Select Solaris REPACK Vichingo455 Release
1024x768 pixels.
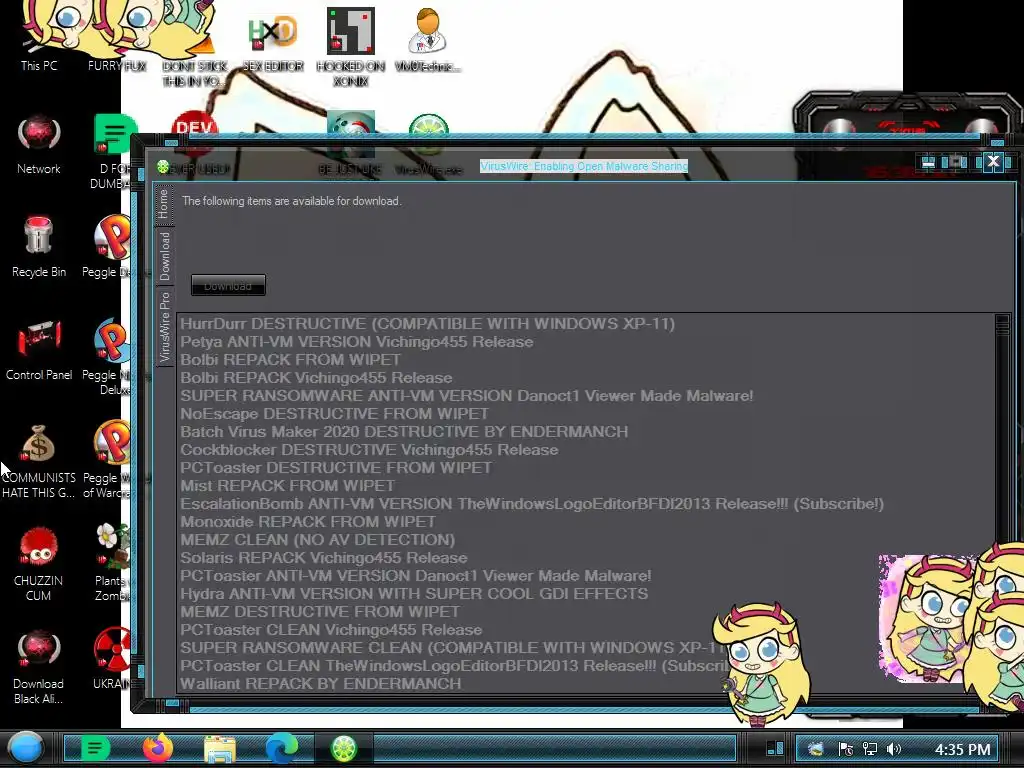[324, 558]
